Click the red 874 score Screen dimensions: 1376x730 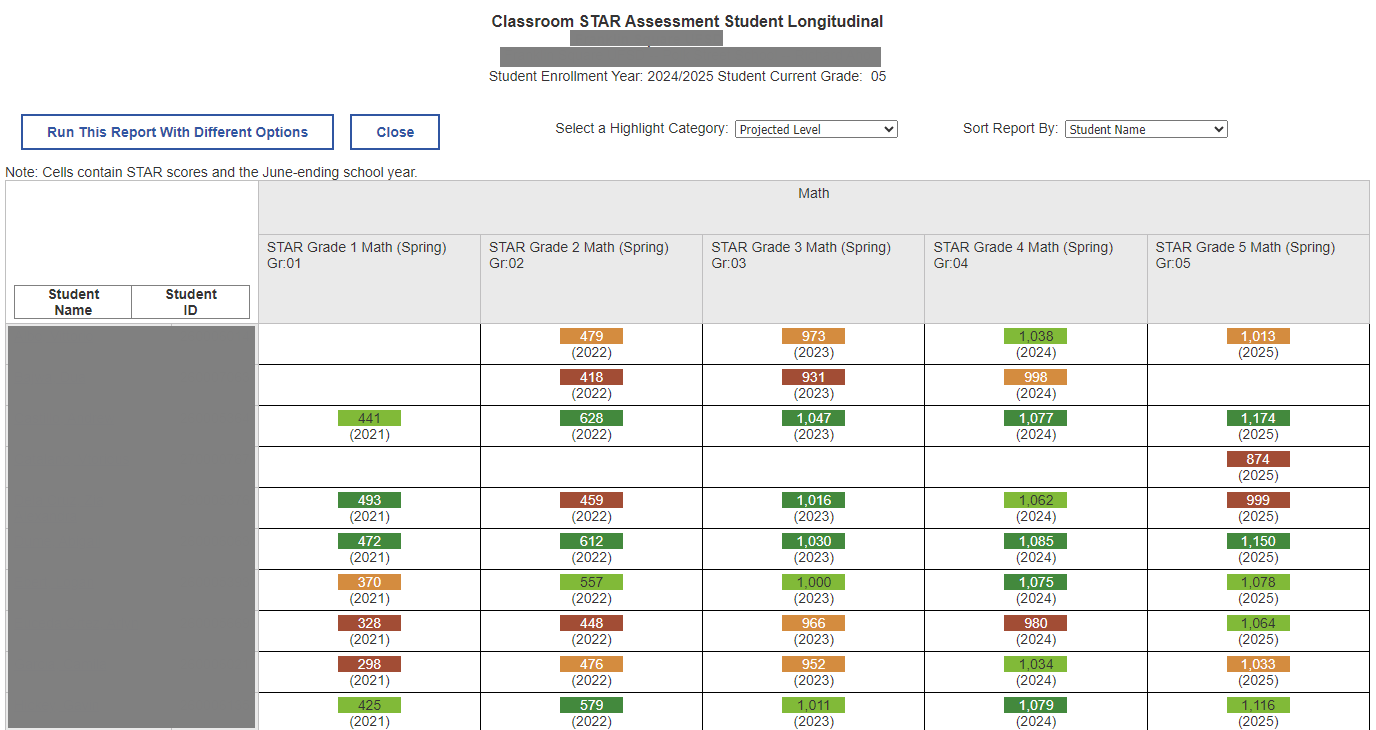click(x=1258, y=459)
